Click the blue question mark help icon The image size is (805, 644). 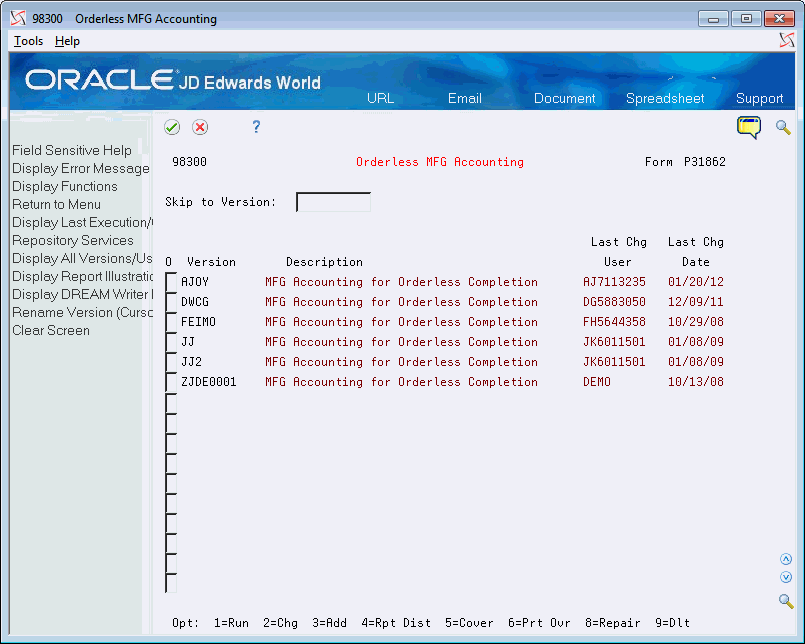click(256, 126)
